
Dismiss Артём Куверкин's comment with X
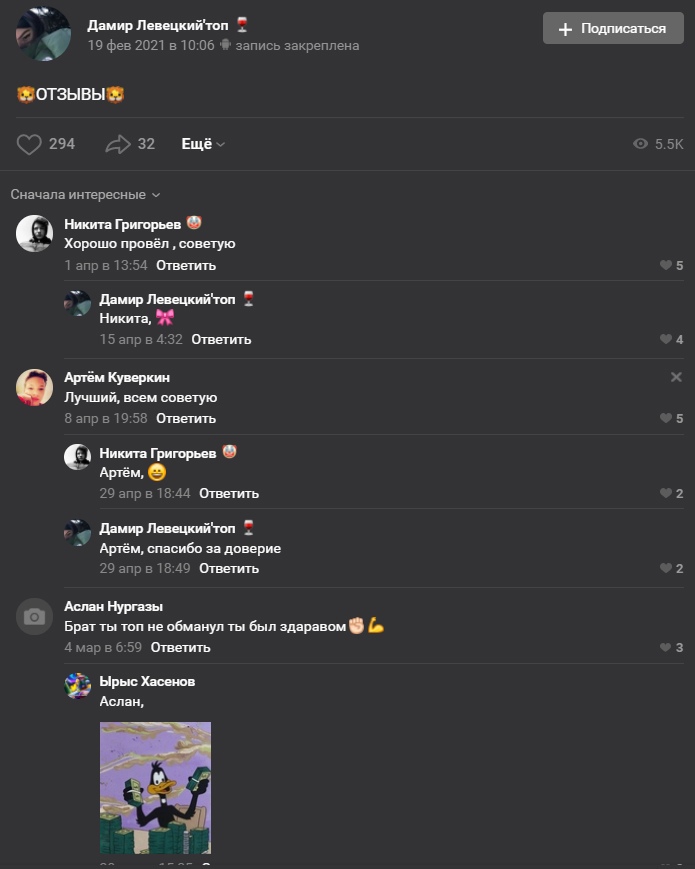coord(676,377)
